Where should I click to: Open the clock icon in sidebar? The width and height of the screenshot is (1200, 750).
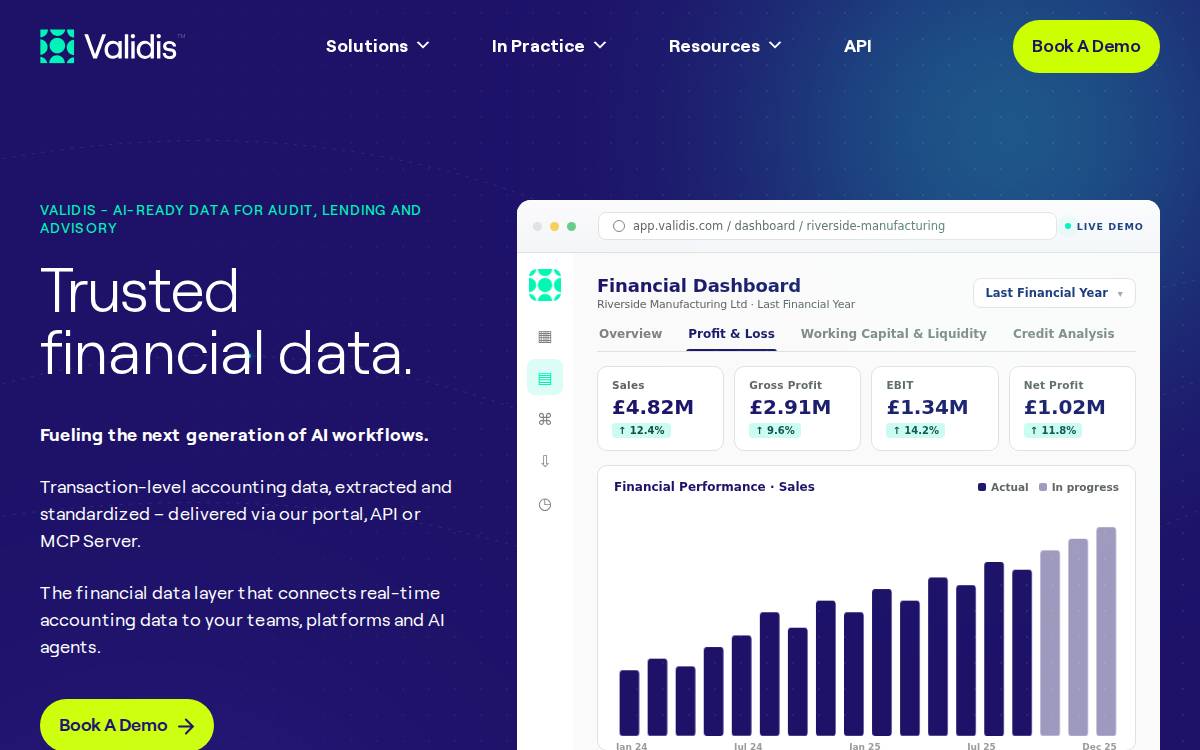pyautogui.click(x=545, y=504)
